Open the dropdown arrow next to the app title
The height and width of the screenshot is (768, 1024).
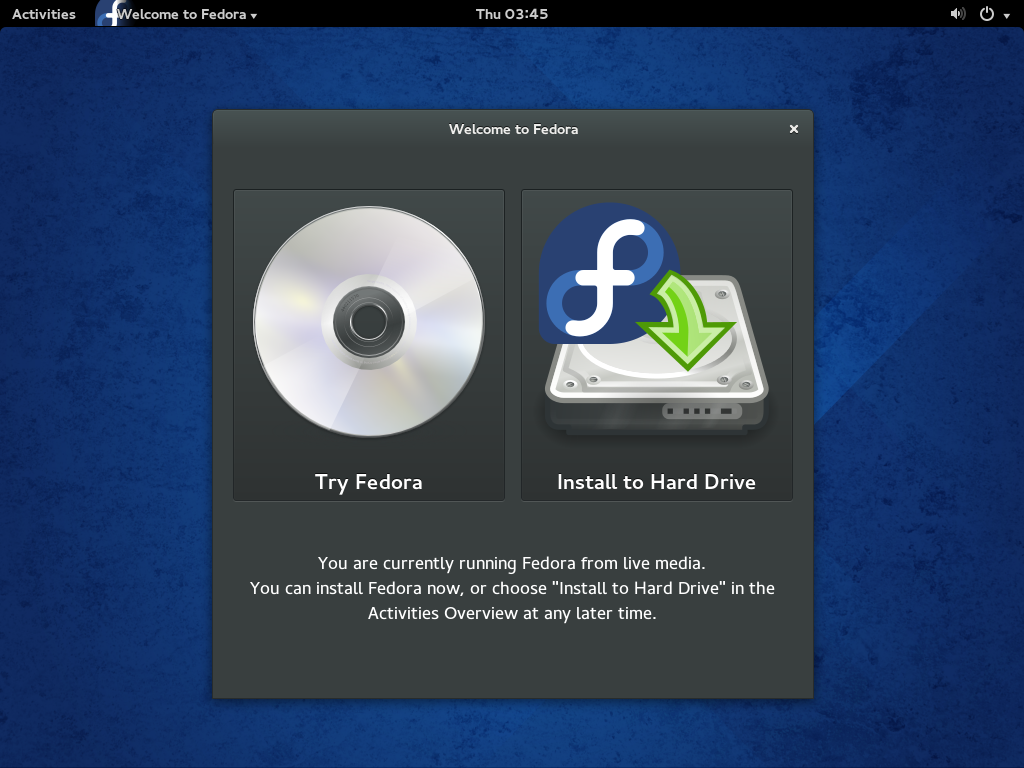coord(254,15)
